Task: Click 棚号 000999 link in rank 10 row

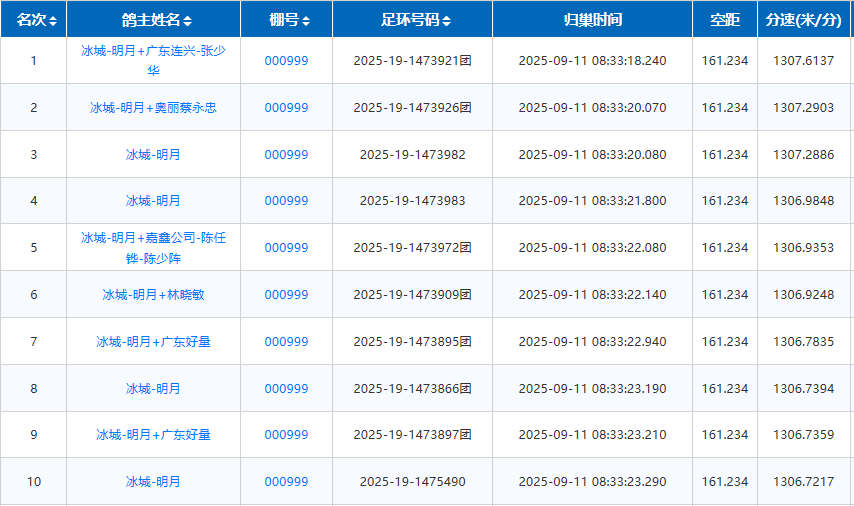Action: point(286,482)
